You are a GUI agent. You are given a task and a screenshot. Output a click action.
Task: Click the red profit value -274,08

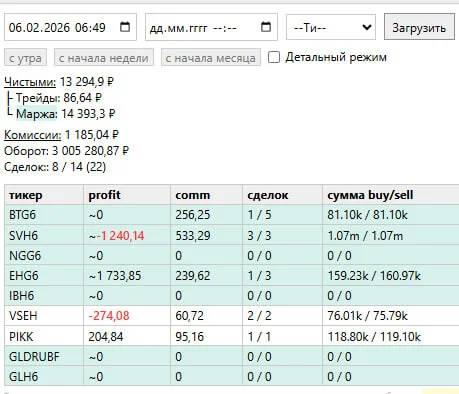[x=109, y=316]
